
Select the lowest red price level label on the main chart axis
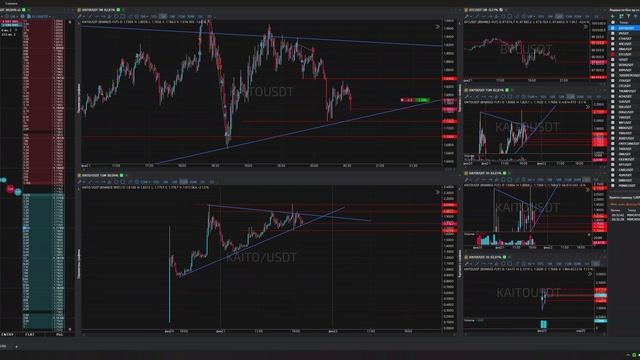pyautogui.click(x=449, y=137)
